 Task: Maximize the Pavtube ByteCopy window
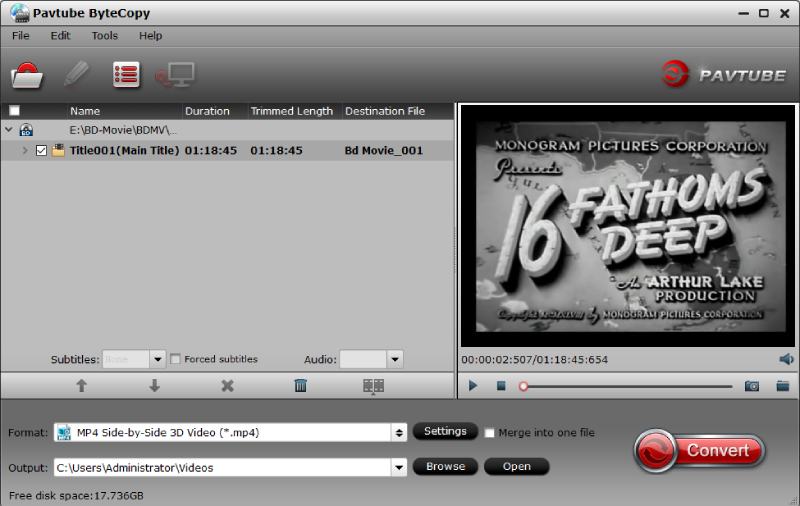[x=764, y=13]
